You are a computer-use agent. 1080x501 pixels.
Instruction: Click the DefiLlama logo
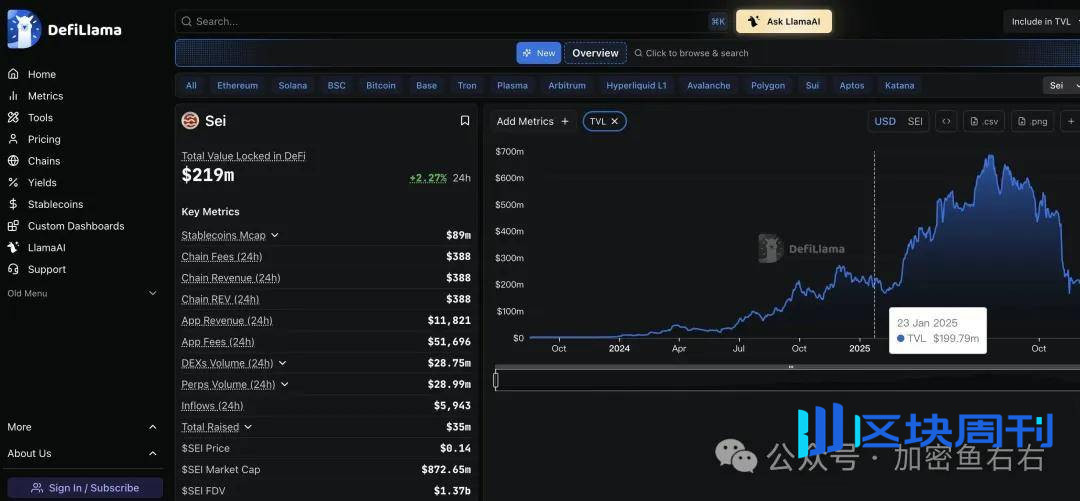coord(64,29)
